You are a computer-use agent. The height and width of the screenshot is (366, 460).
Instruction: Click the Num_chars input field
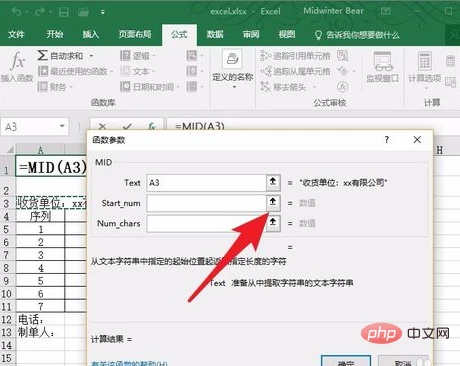206,223
